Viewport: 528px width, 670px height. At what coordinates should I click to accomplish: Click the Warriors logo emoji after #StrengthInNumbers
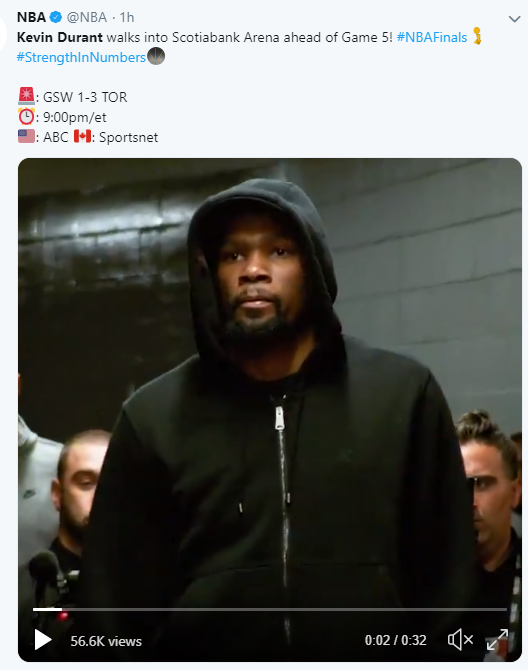[156, 56]
